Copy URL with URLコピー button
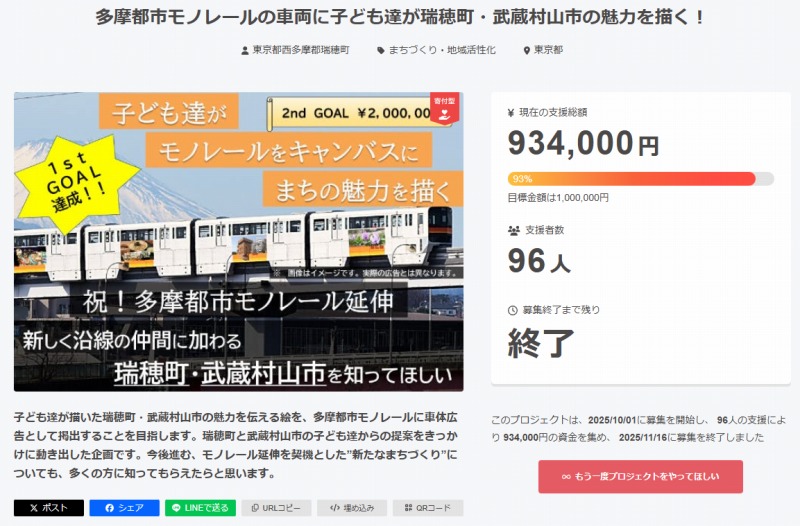 276,508
